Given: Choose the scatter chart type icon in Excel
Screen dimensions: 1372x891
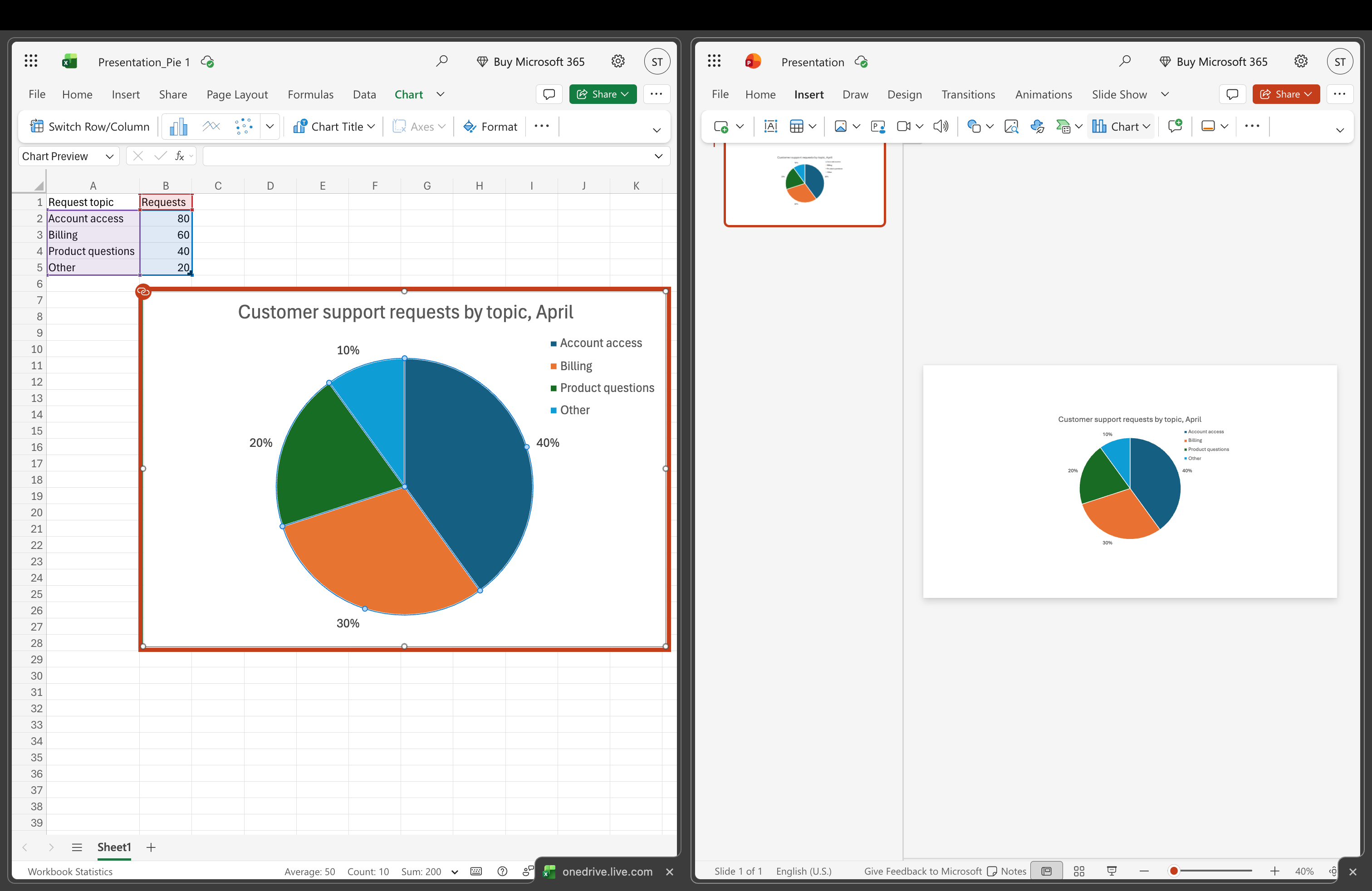Looking at the screenshot, I should click(x=243, y=126).
